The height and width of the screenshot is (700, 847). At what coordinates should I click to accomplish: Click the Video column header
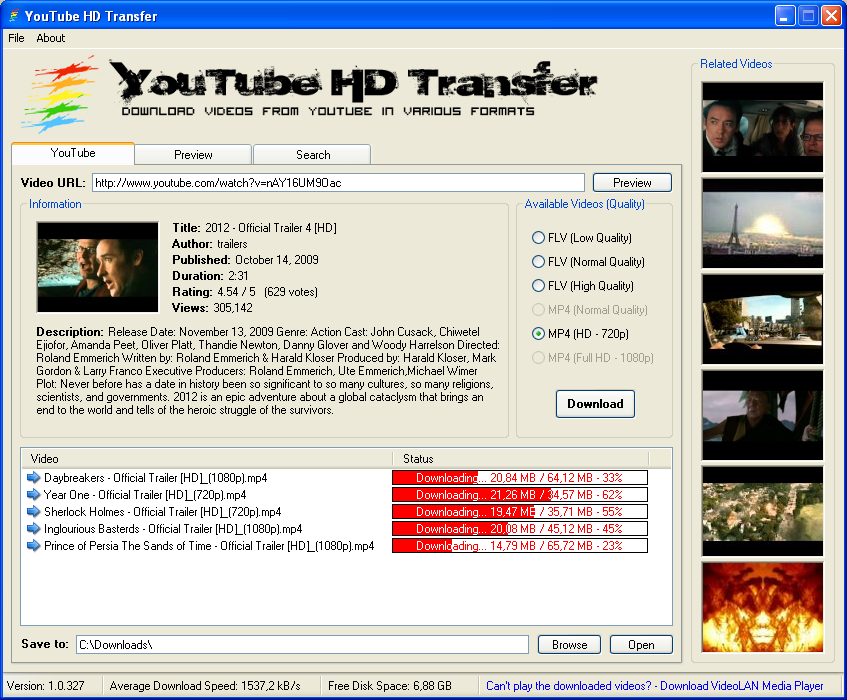click(207, 459)
